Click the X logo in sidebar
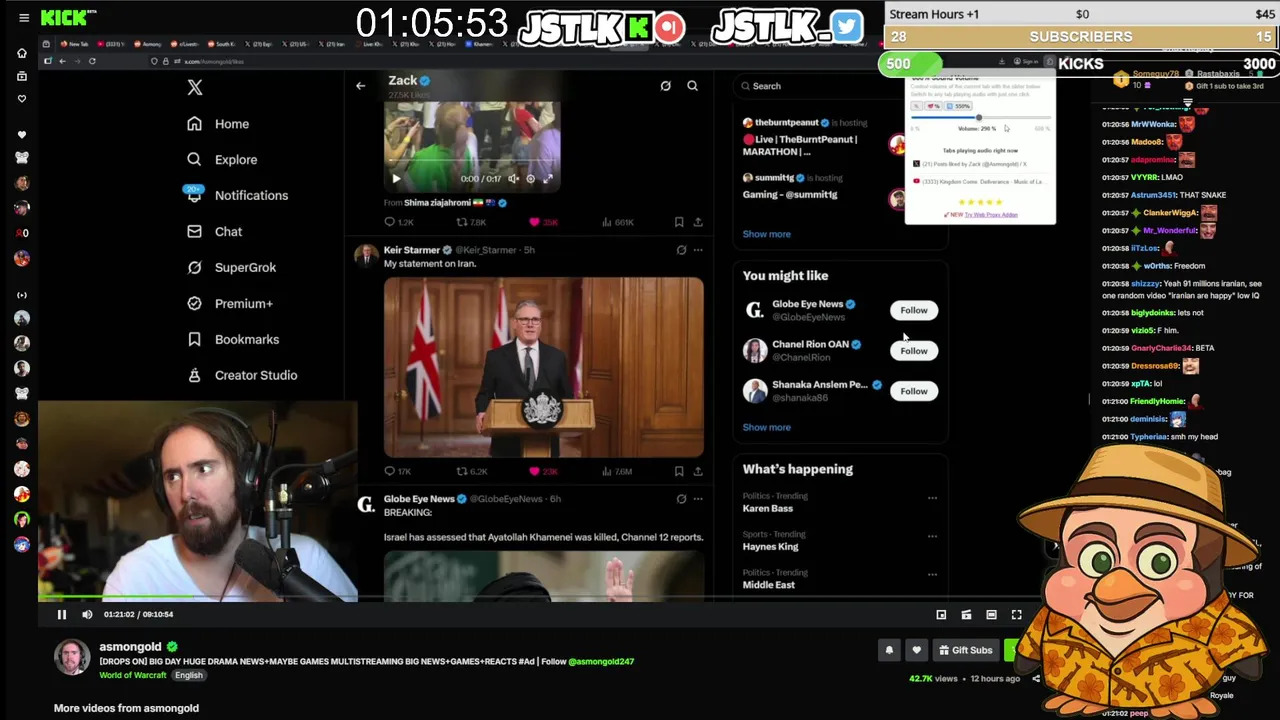This screenshot has width=1280, height=720. pyautogui.click(x=195, y=87)
